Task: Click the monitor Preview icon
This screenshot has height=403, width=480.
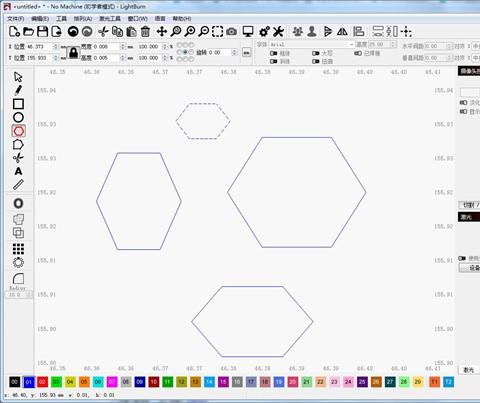Action: tap(248, 32)
